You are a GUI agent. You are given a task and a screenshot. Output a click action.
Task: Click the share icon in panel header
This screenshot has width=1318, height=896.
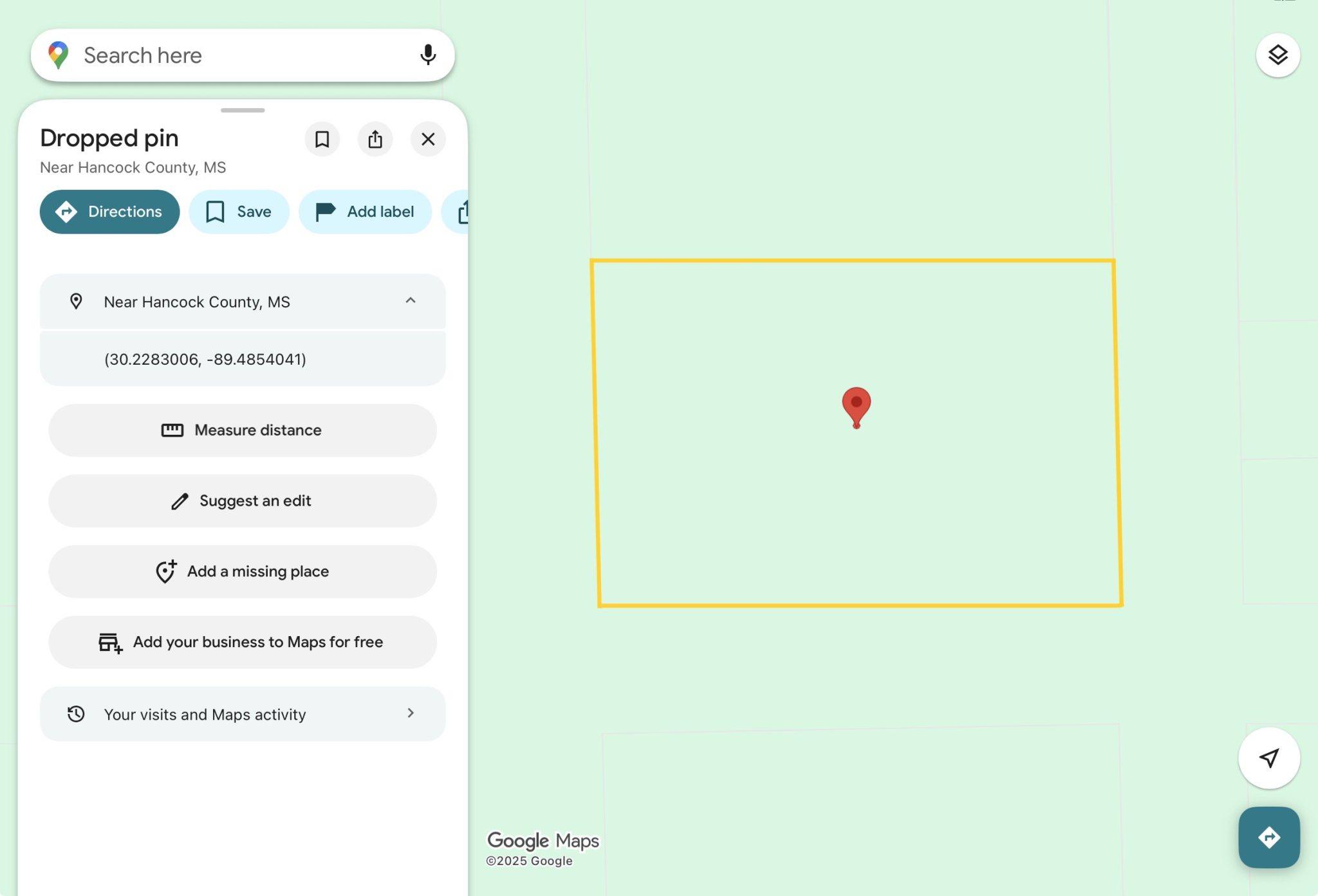click(x=375, y=139)
